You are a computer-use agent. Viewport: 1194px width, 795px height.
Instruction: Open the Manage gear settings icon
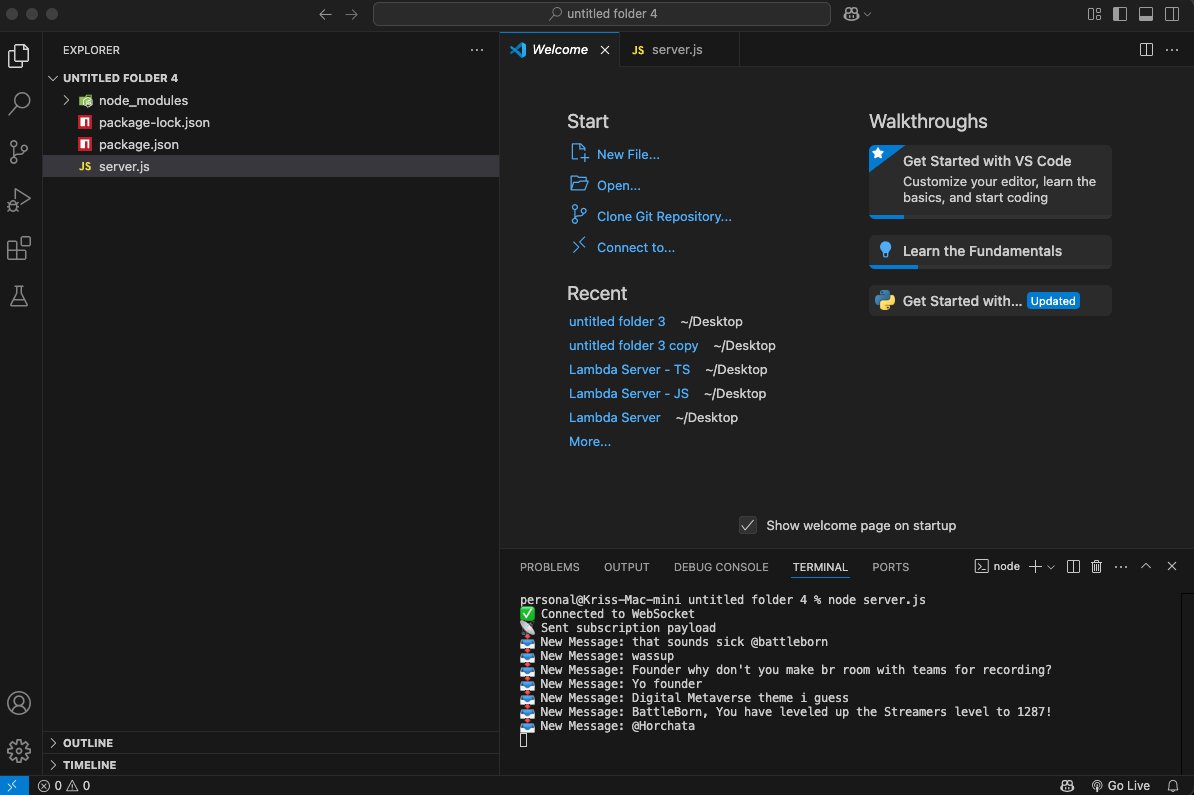pos(19,751)
